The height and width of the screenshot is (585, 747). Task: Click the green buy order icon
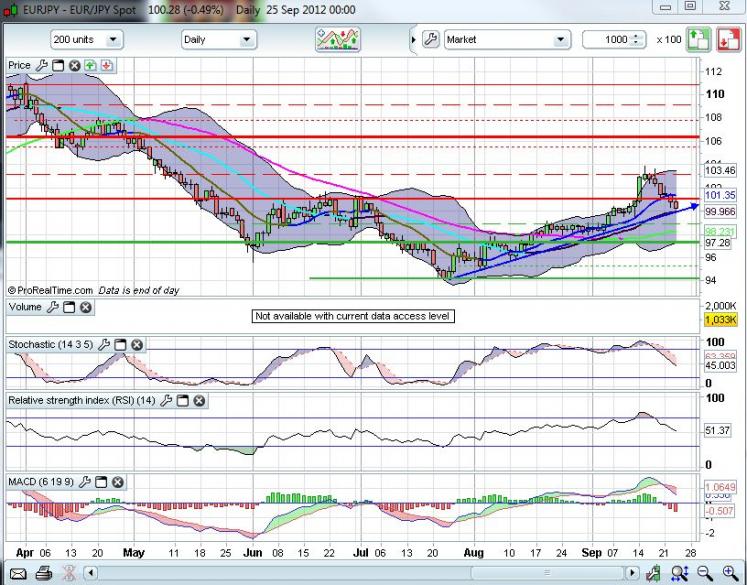tap(698, 40)
